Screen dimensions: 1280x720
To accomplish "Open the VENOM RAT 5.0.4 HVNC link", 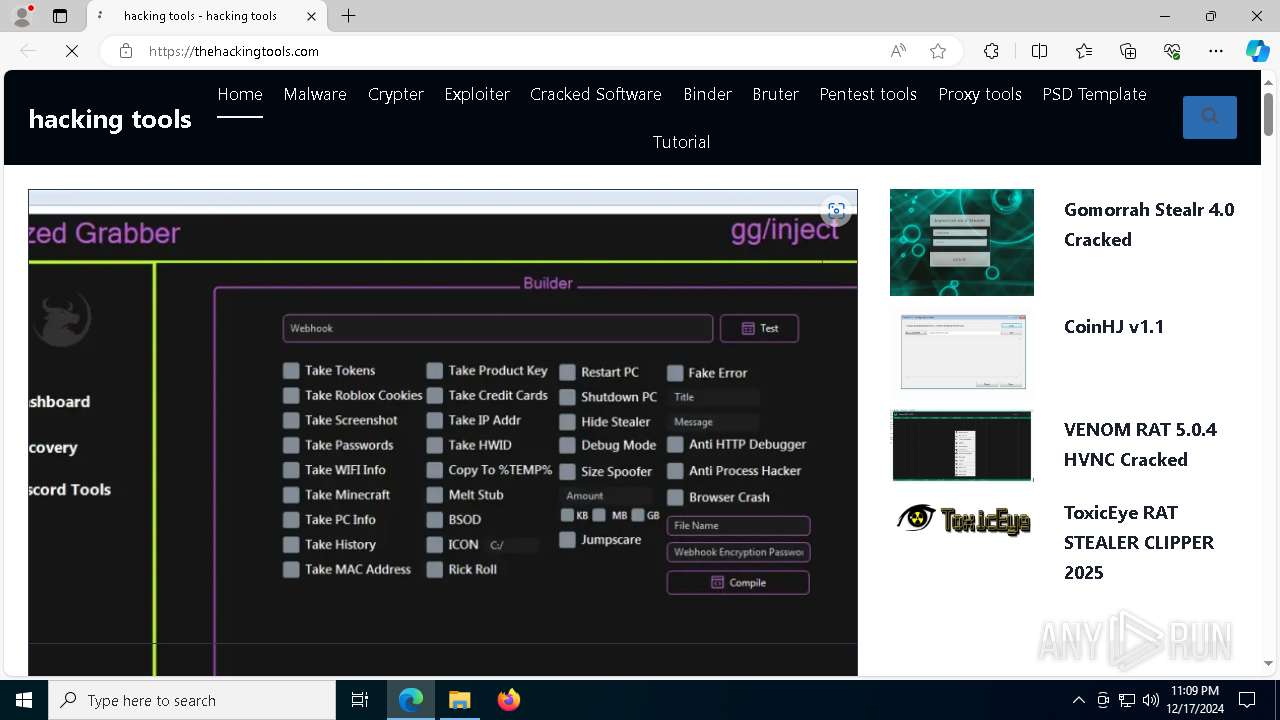I will 1140,445.
